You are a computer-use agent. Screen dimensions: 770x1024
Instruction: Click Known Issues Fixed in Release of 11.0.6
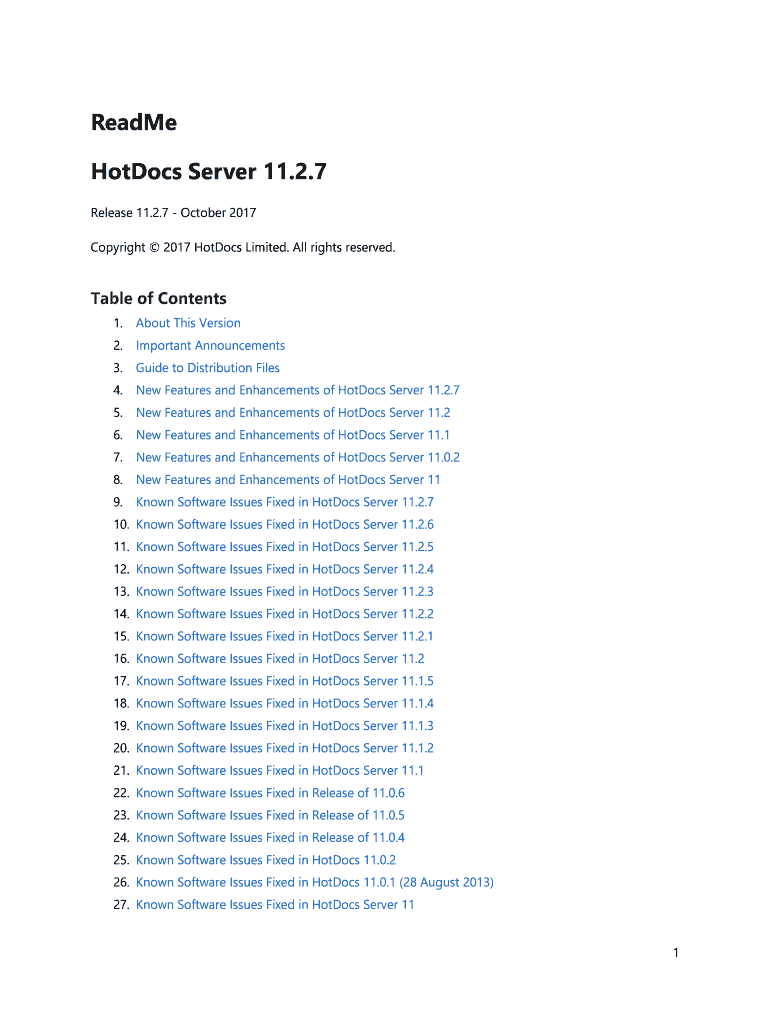click(270, 793)
